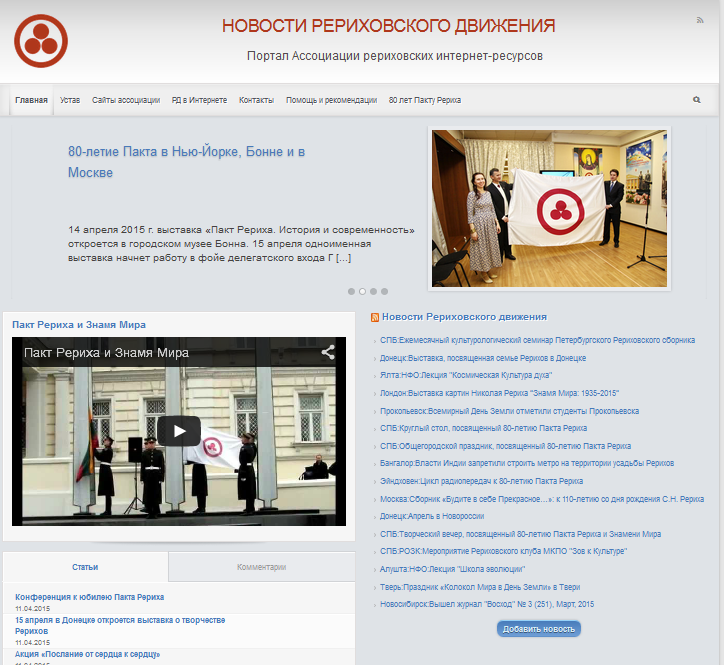724x665 pixels.
Task: Open news link Донецк: Апрель в Новороссии
Action: [431, 516]
